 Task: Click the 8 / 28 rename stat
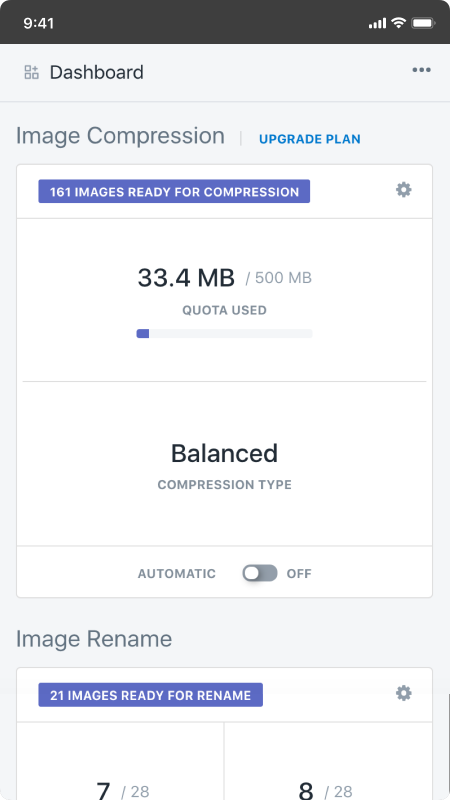click(x=326, y=791)
